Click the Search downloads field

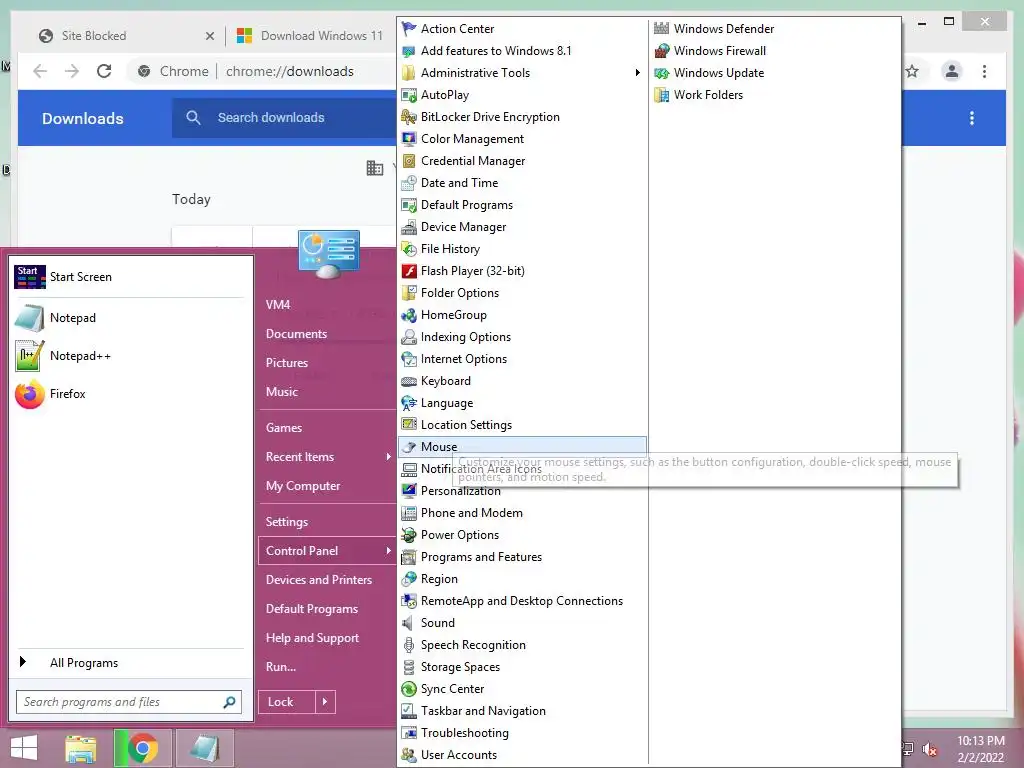pyautogui.click(x=284, y=118)
